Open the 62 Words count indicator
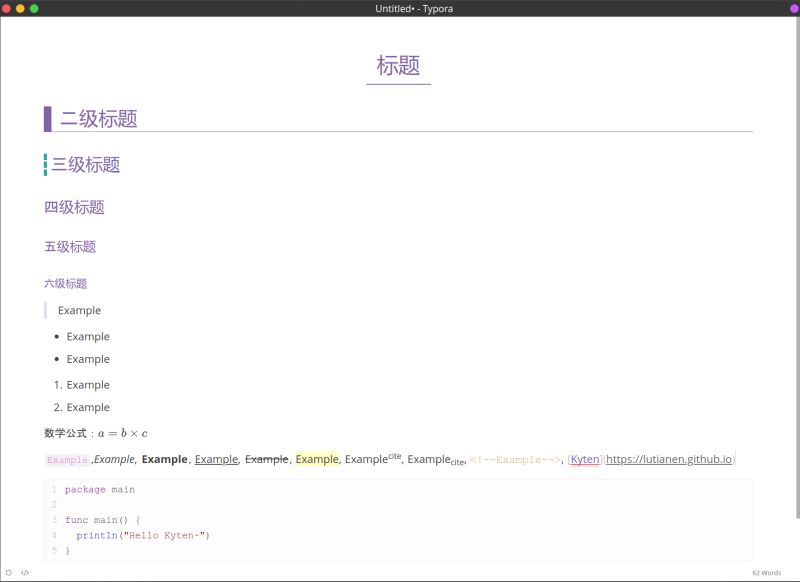The height and width of the screenshot is (582, 800). 766,573
